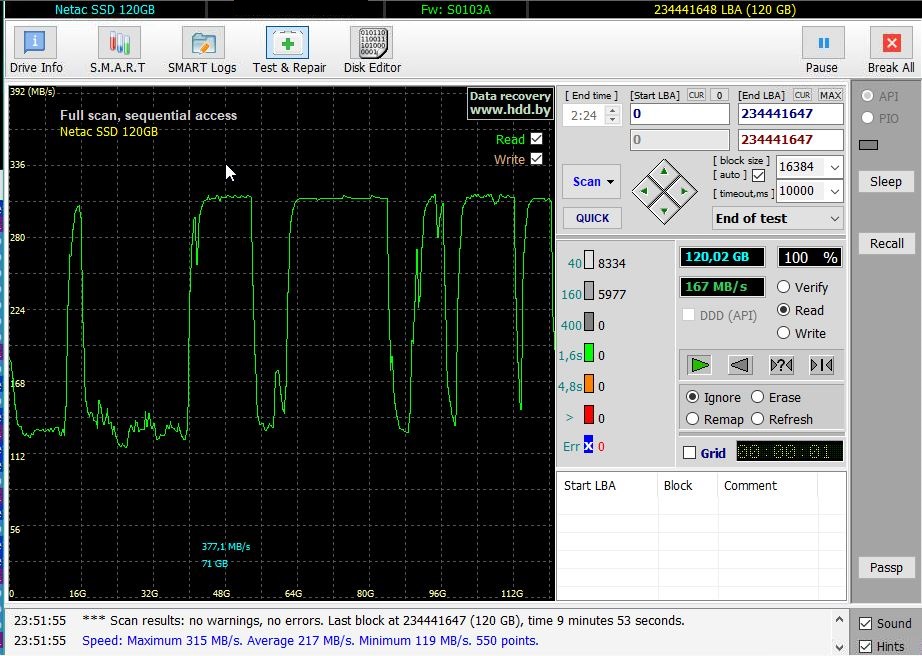The height and width of the screenshot is (656, 922).
Task: Open the Scan dropdown menu
Action: coord(592,182)
